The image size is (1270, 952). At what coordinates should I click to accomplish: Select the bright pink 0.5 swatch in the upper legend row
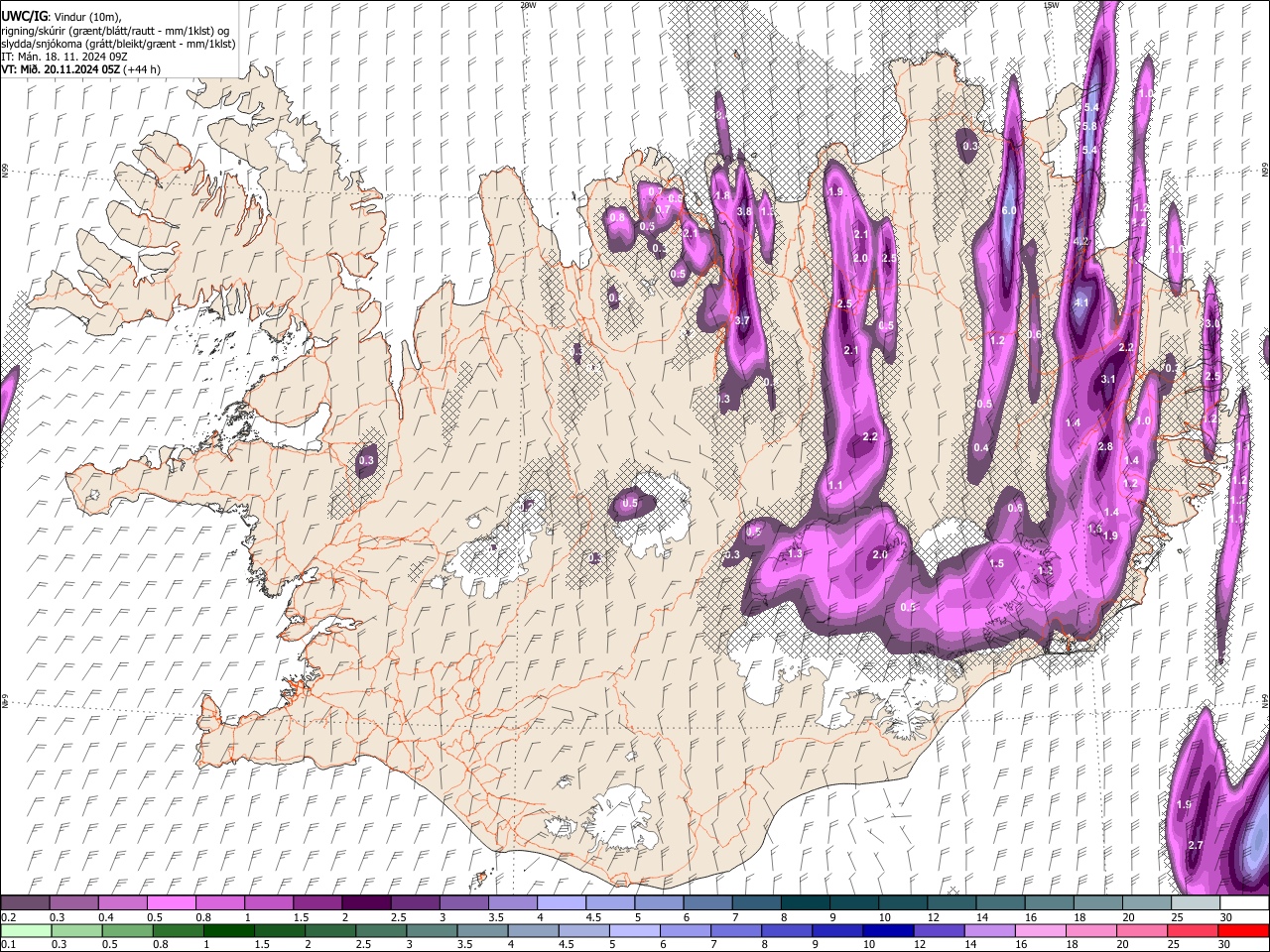171,902
